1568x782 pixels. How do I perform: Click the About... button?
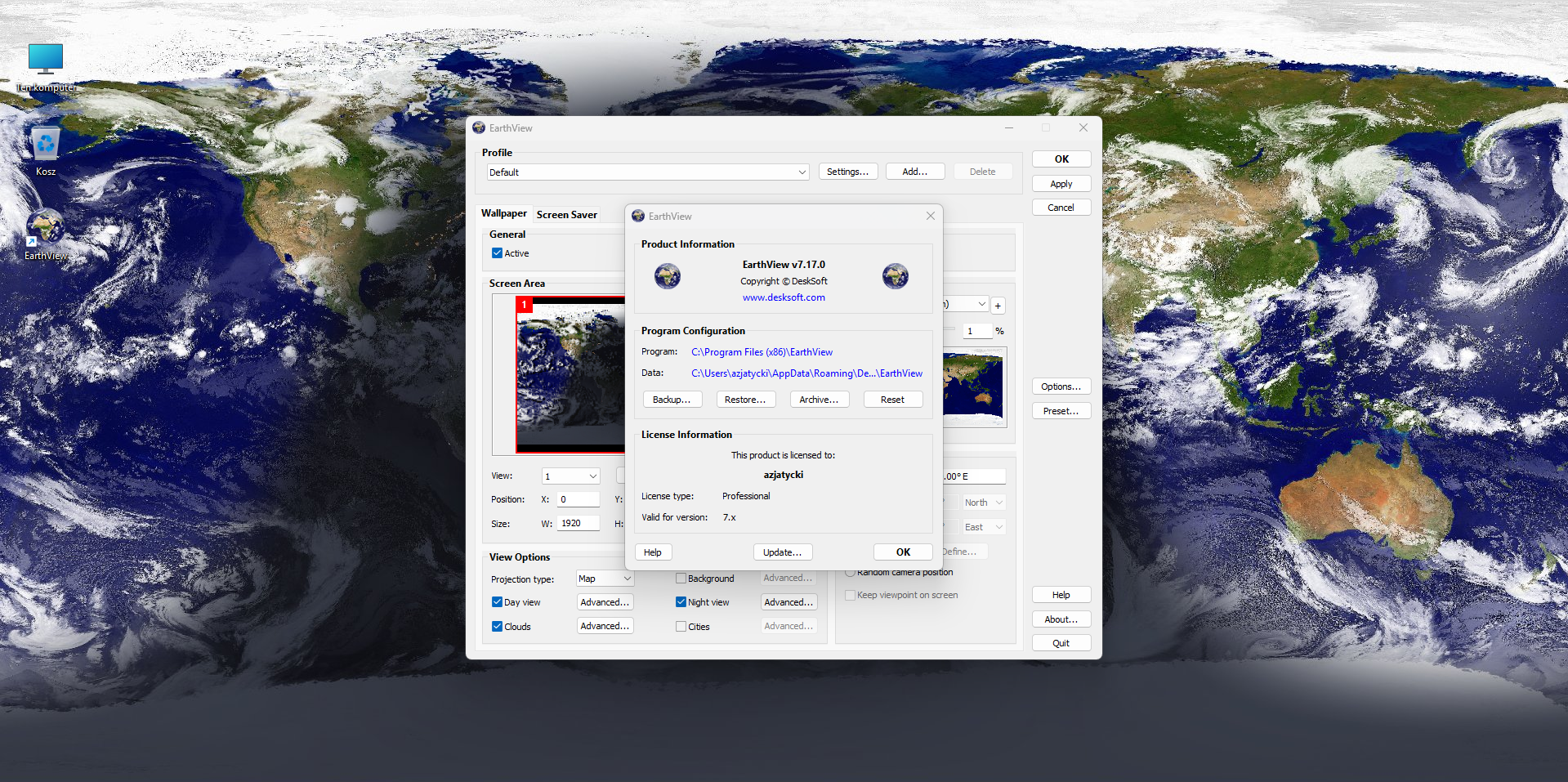click(1061, 619)
